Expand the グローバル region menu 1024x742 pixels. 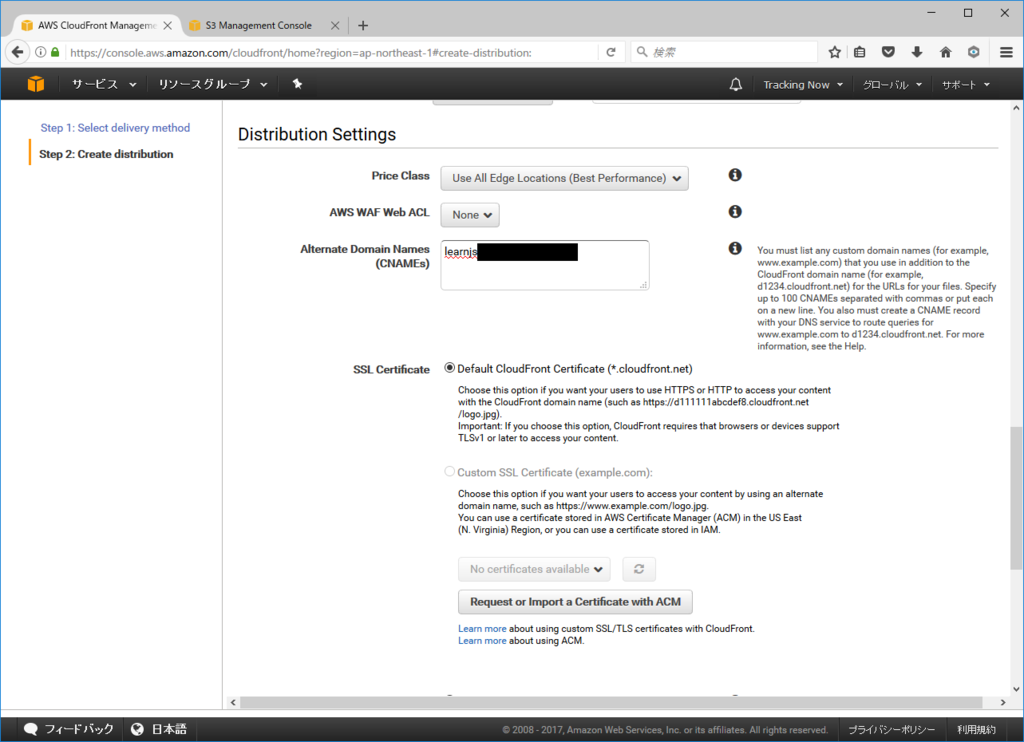click(x=892, y=85)
